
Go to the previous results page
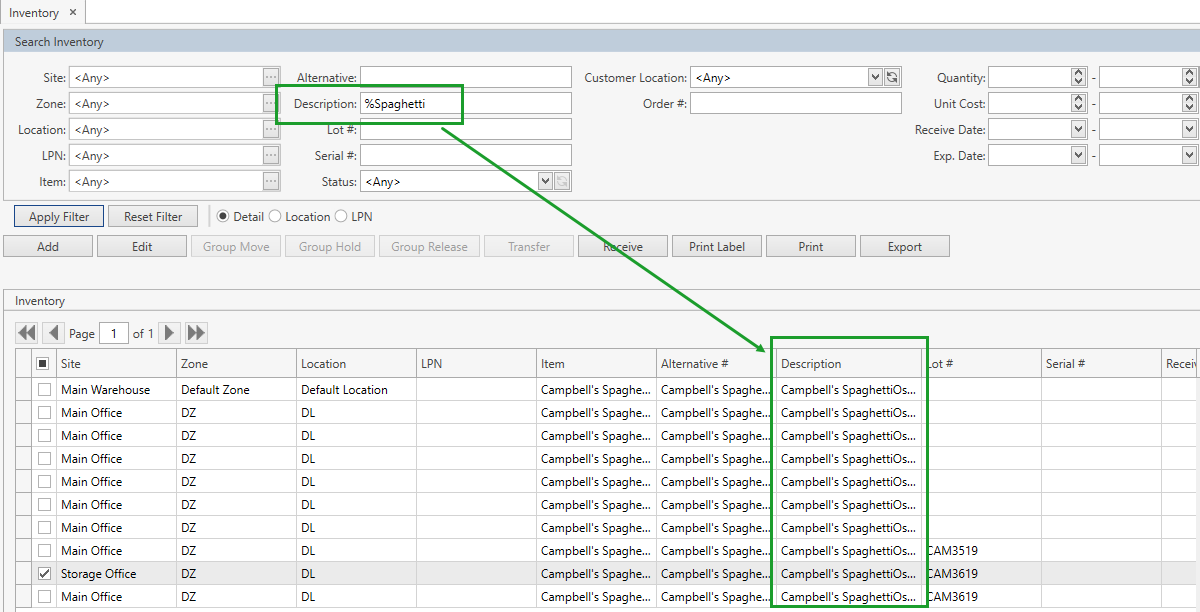coord(53,333)
